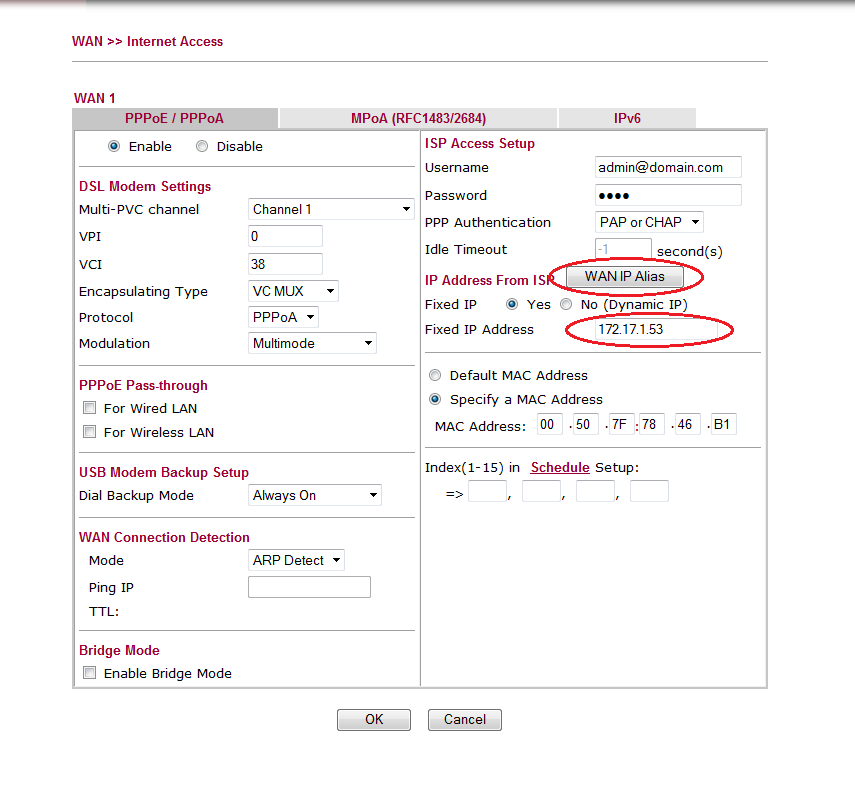Enable PPPoE Pass-through for Wired LAN
The width and height of the screenshot is (855, 796).
point(89,407)
